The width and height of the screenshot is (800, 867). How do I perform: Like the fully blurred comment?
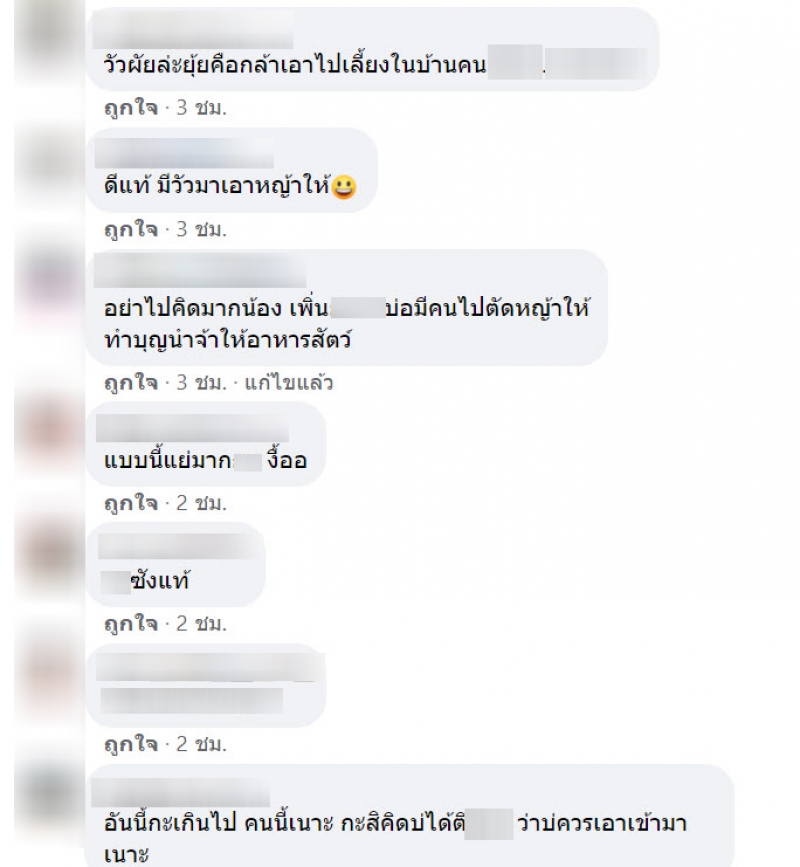(x=130, y=744)
